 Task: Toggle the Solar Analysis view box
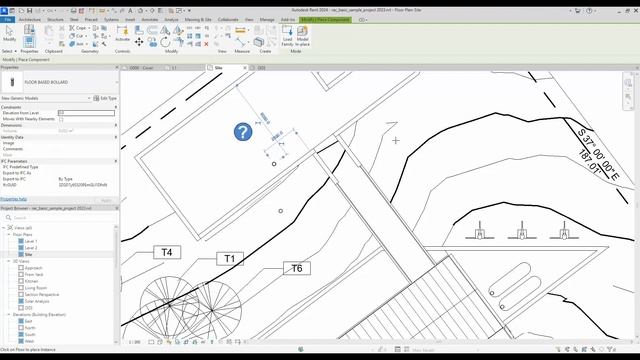(21, 301)
